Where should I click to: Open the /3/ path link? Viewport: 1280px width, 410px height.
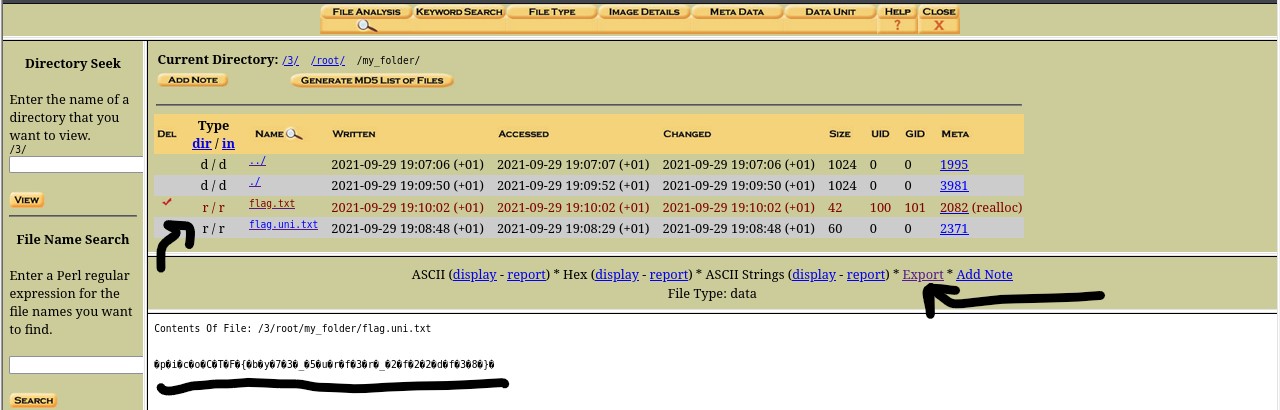pyautogui.click(x=291, y=61)
